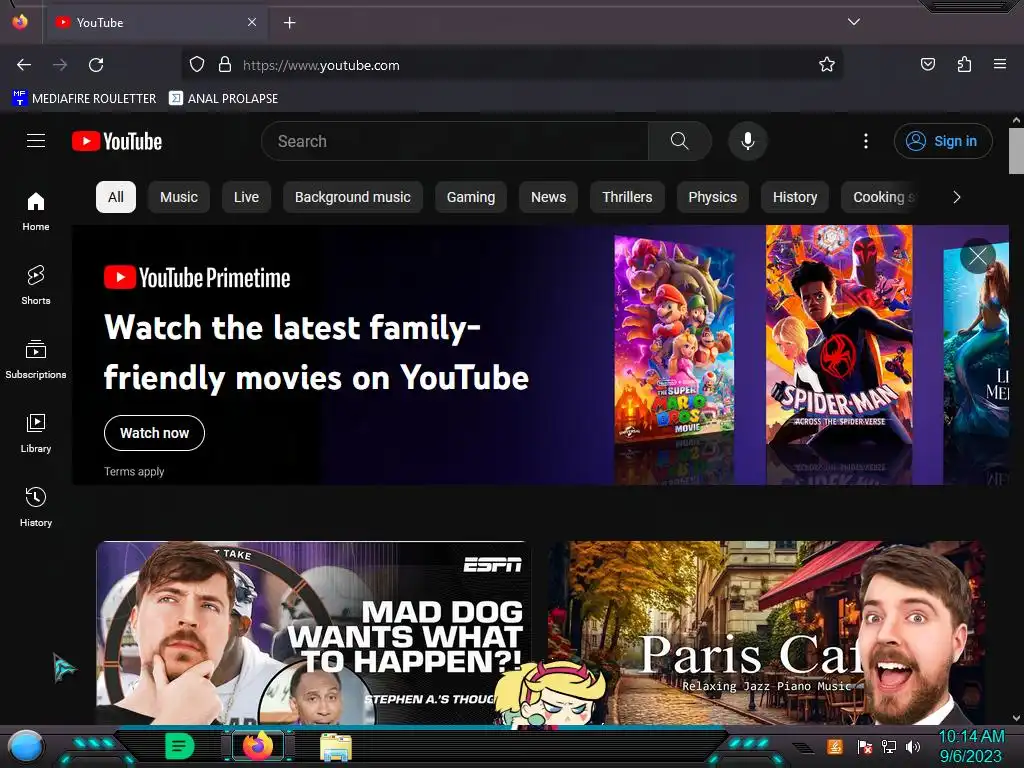Select the Gaming filter chip

(471, 197)
